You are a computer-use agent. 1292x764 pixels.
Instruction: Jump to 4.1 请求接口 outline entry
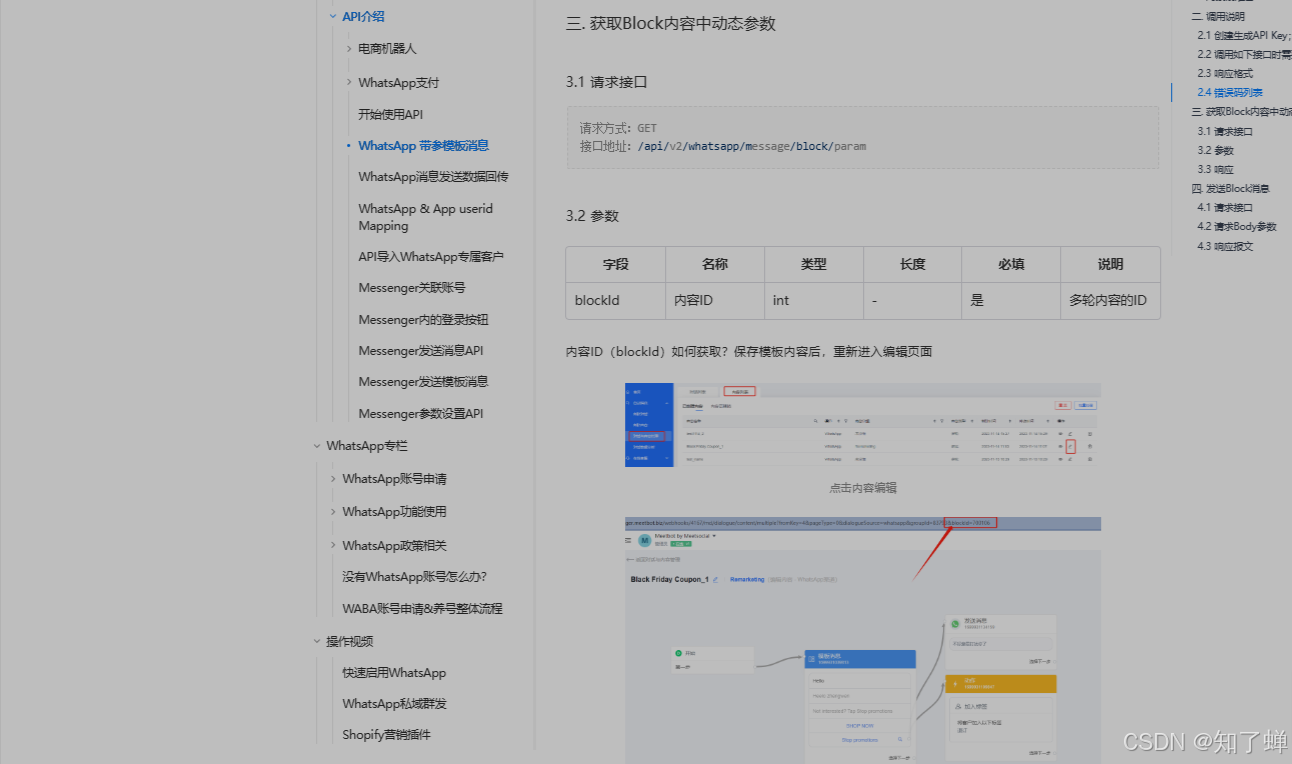click(x=1225, y=207)
